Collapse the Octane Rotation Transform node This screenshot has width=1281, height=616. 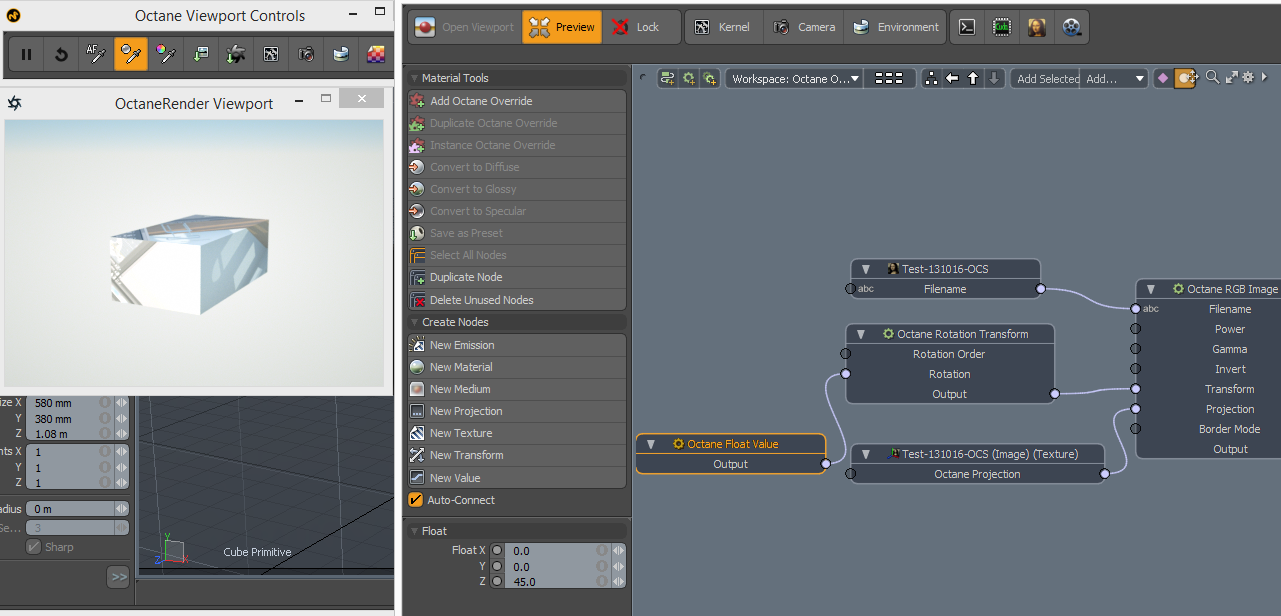pyautogui.click(x=861, y=334)
